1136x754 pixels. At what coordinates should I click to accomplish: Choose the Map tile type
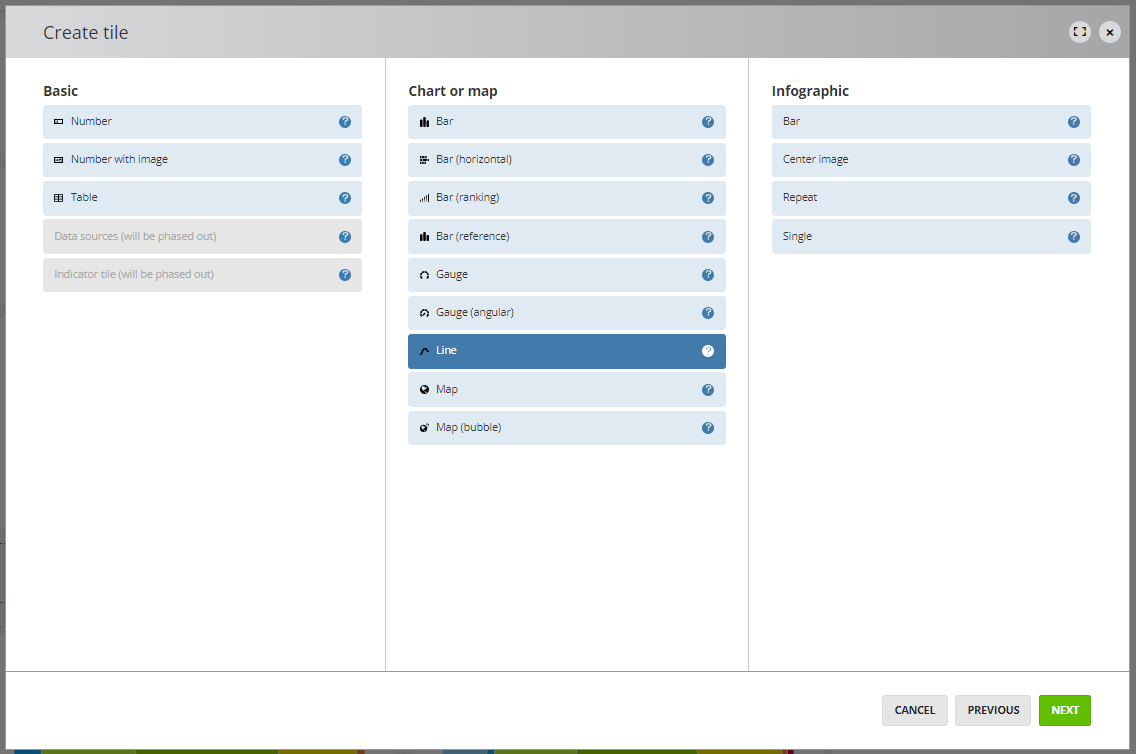click(x=567, y=390)
